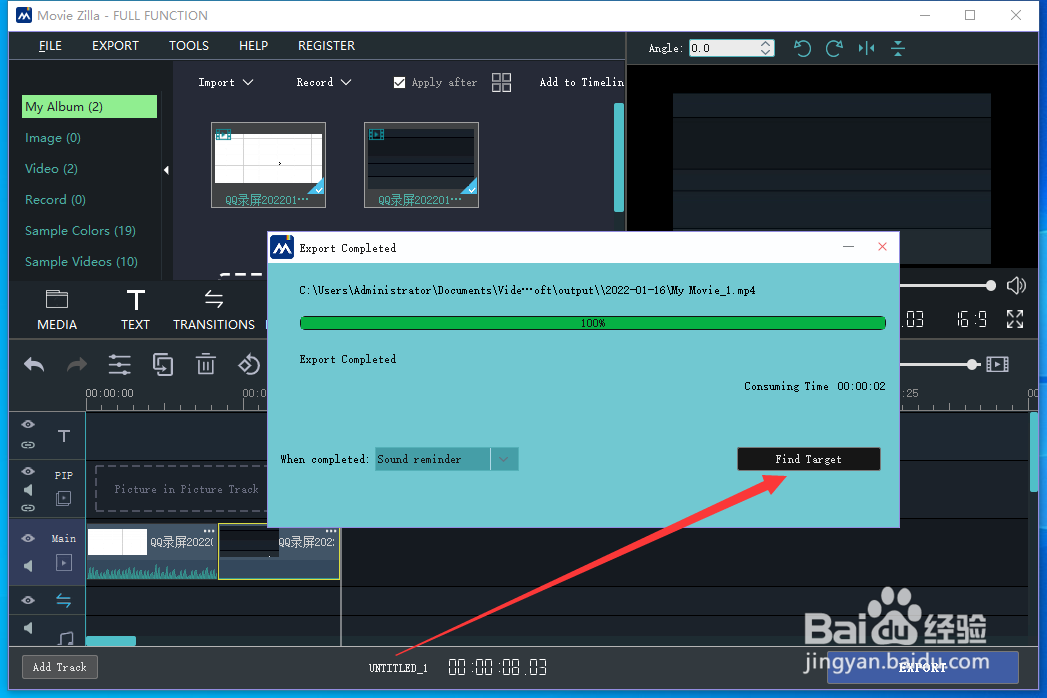Link the PIP track chain icon

(28, 508)
